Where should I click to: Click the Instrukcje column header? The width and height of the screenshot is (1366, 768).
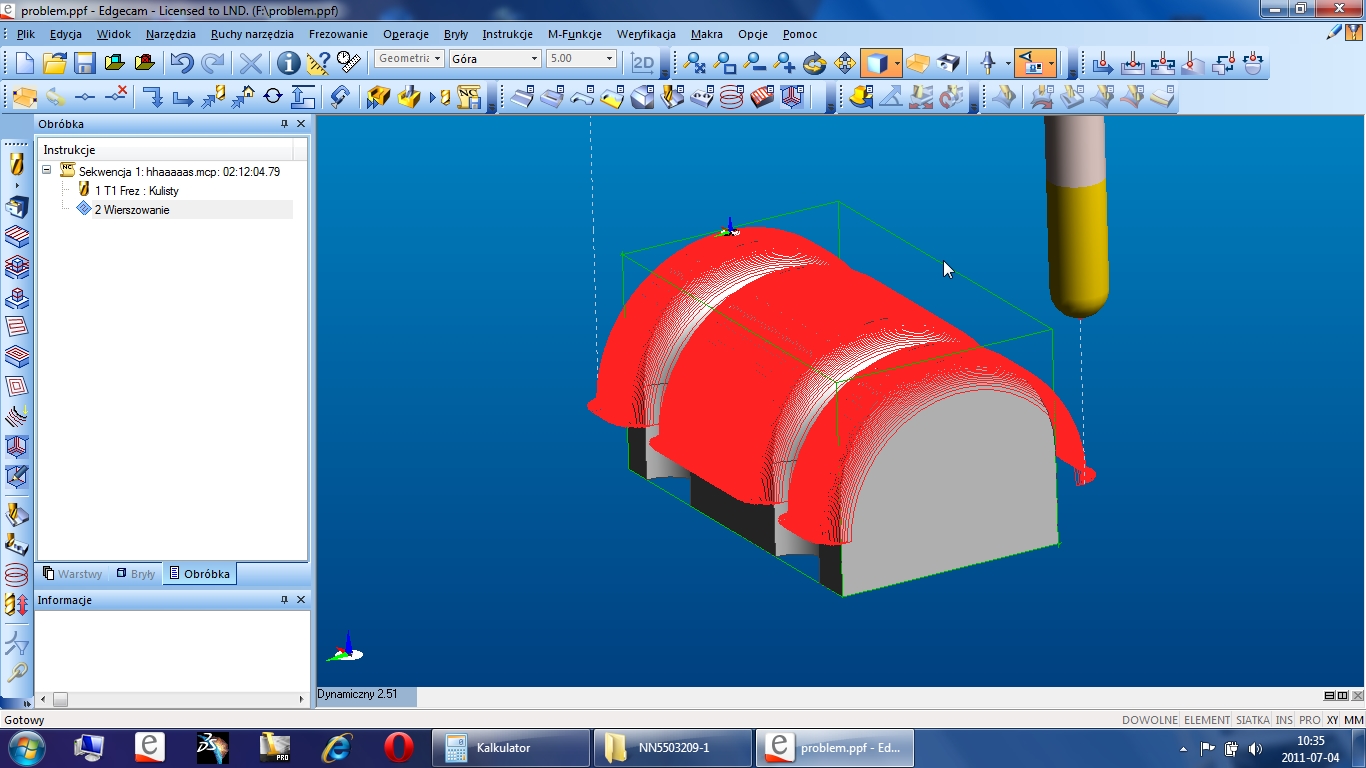pyautogui.click(x=166, y=150)
